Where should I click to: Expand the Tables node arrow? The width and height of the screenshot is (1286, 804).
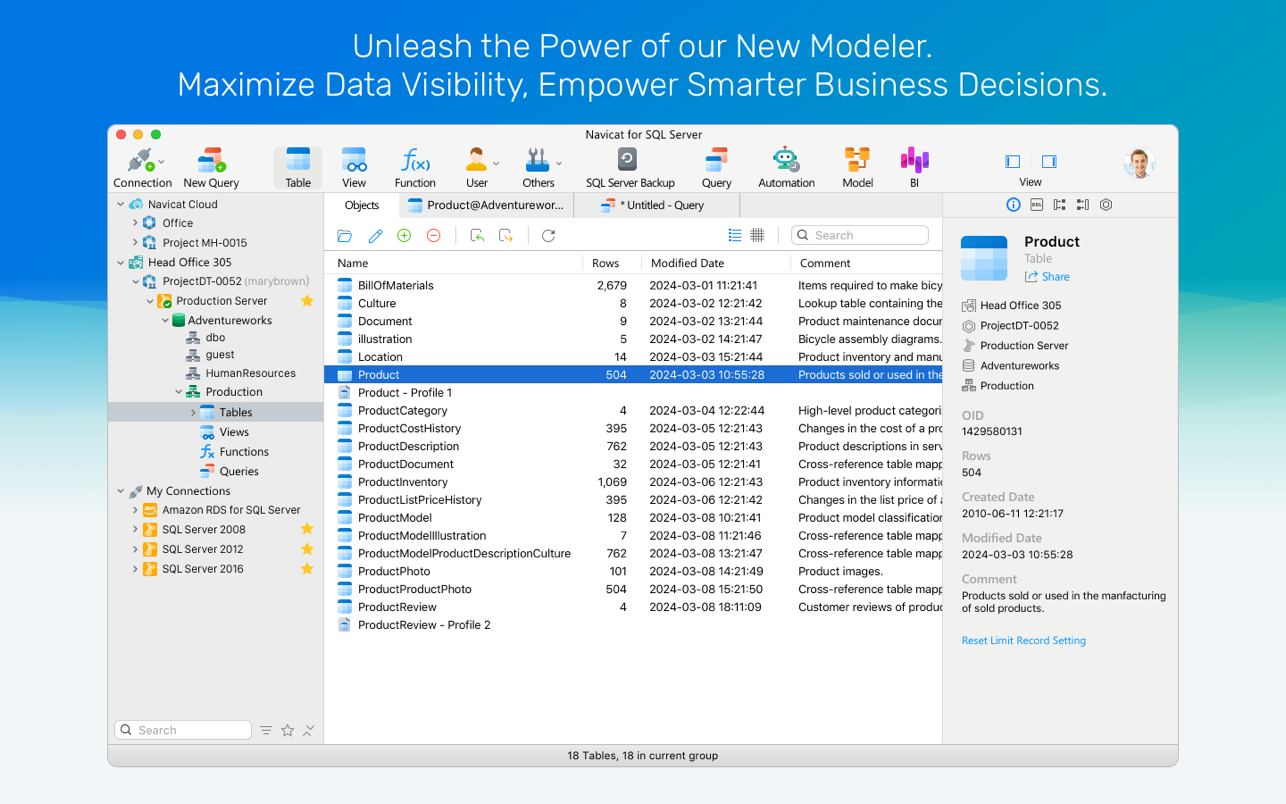(x=193, y=412)
